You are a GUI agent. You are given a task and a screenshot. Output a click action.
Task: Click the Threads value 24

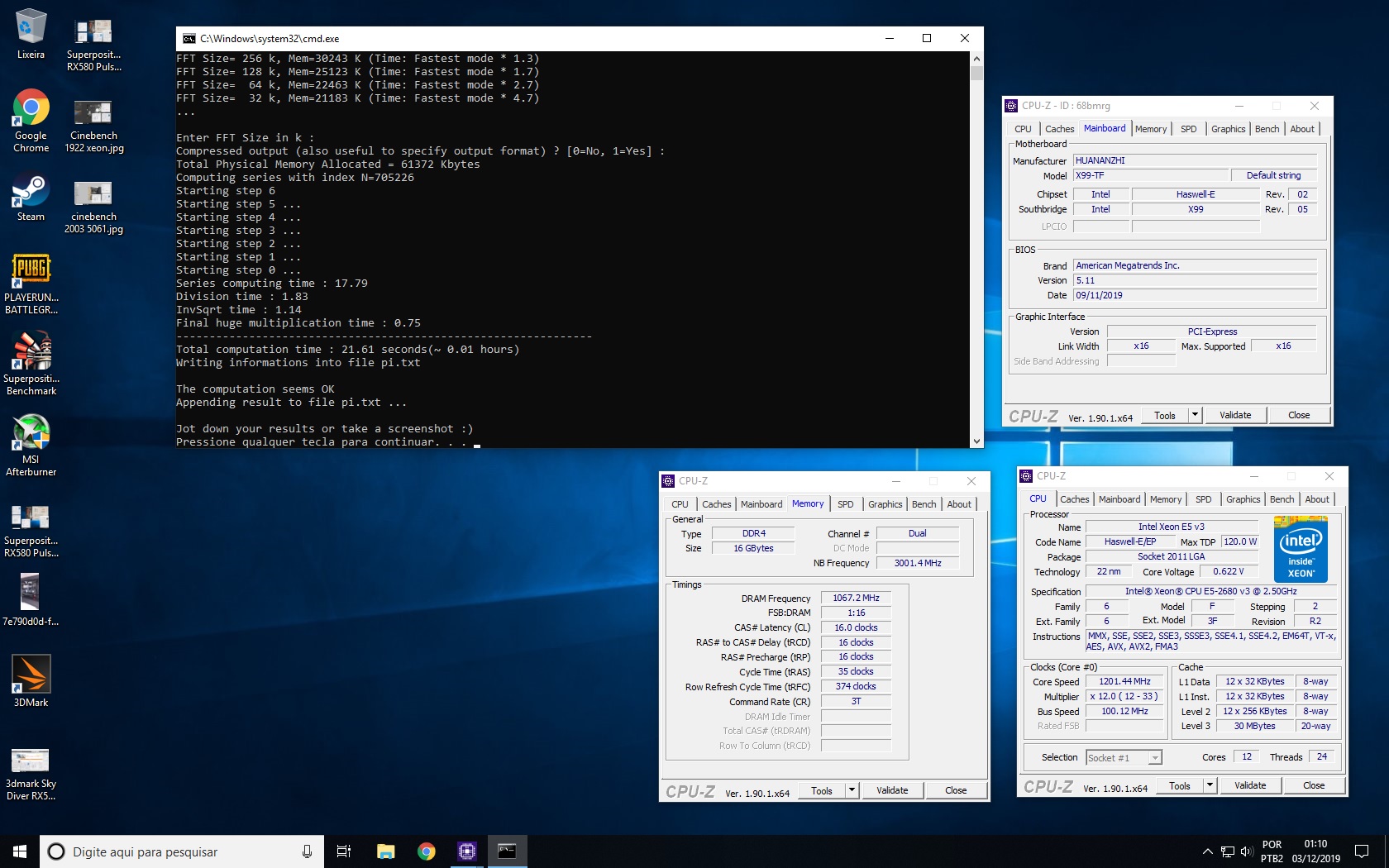[1321, 756]
